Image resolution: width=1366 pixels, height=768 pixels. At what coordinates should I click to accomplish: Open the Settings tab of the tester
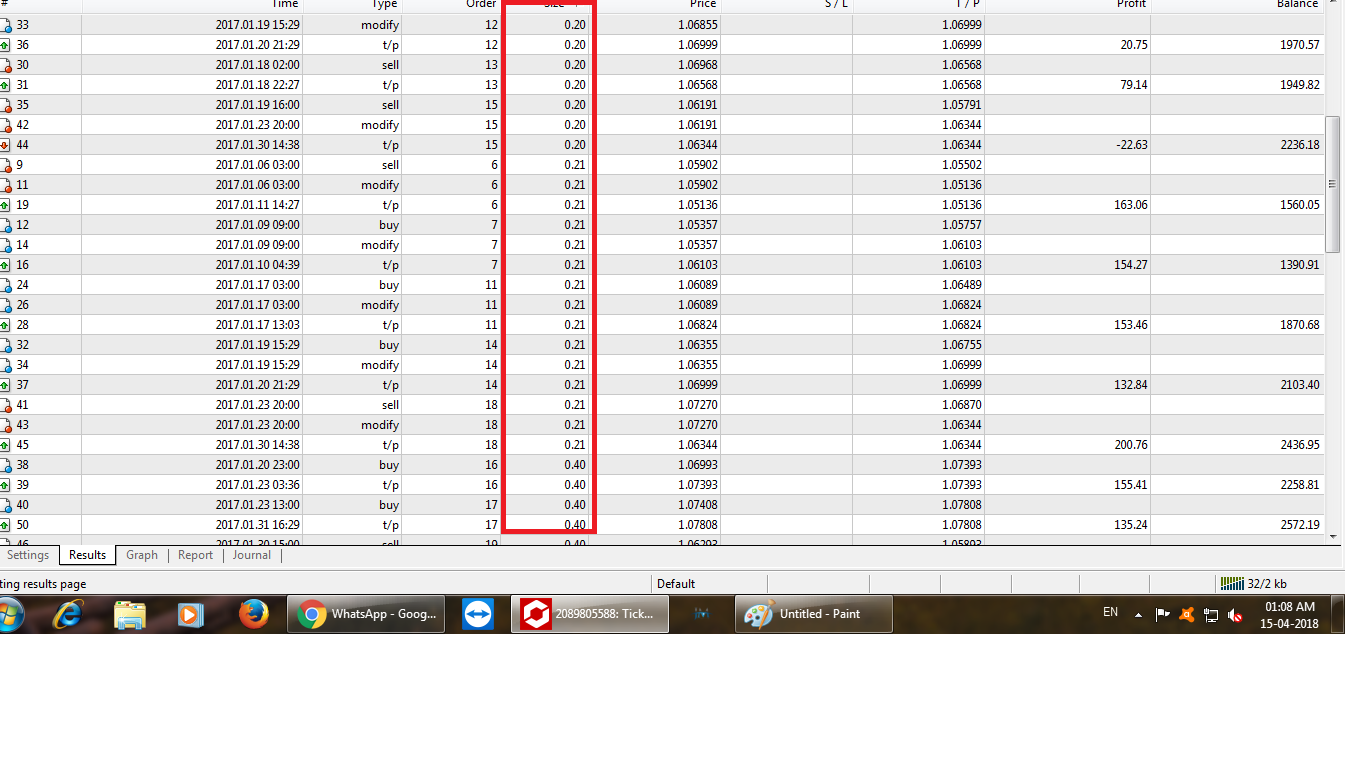coord(28,555)
